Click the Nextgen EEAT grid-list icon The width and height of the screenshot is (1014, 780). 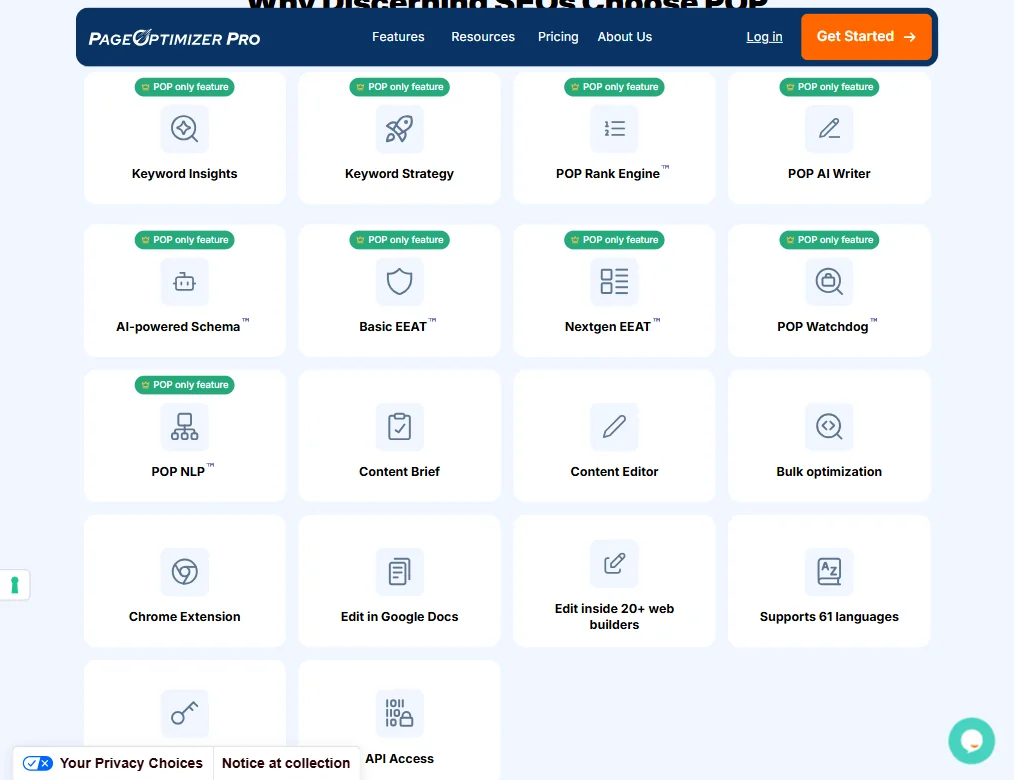pyautogui.click(x=614, y=282)
